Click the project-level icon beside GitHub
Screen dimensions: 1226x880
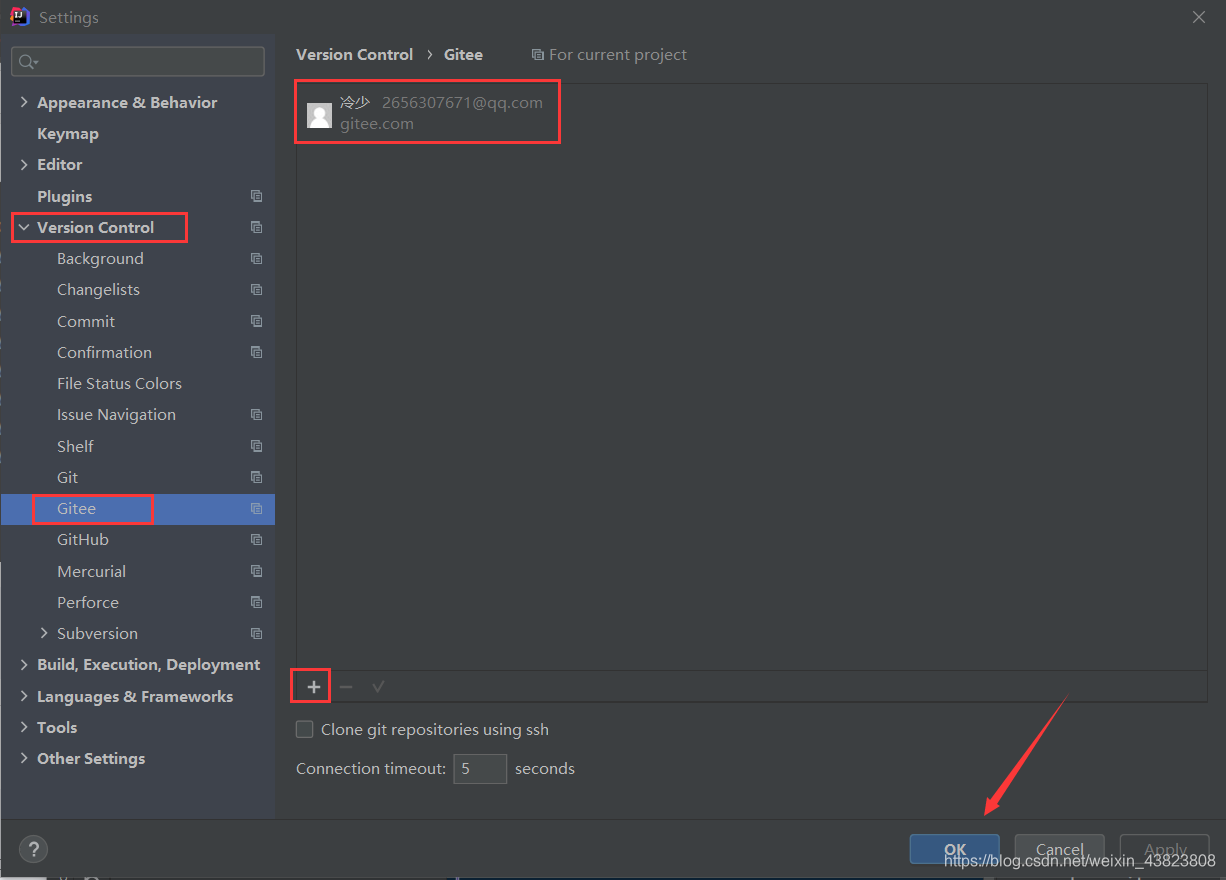(x=257, y=539)
